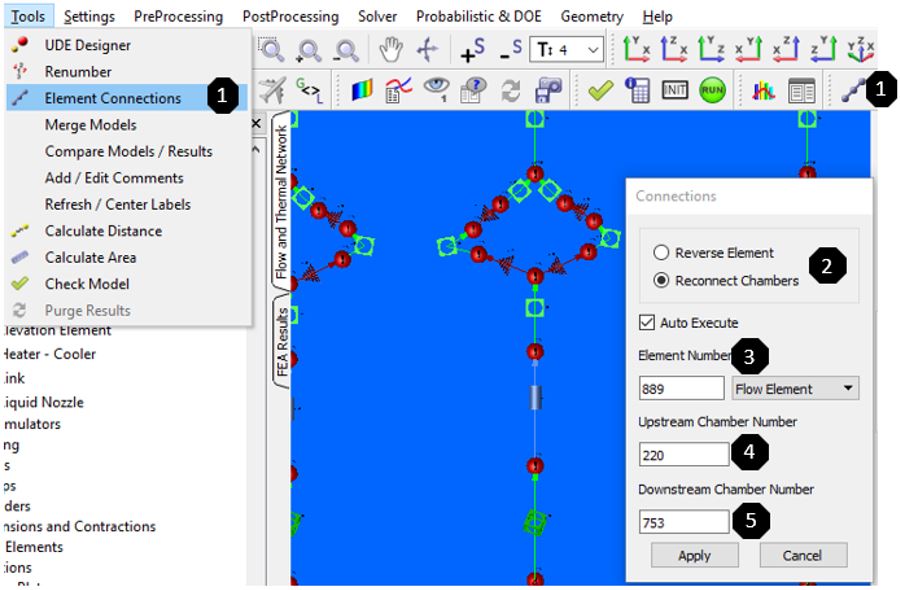The width and height of the screenshot is (900, 590).
Task: Click the green check model checkmark icon
Action: (x=600, y=90)
